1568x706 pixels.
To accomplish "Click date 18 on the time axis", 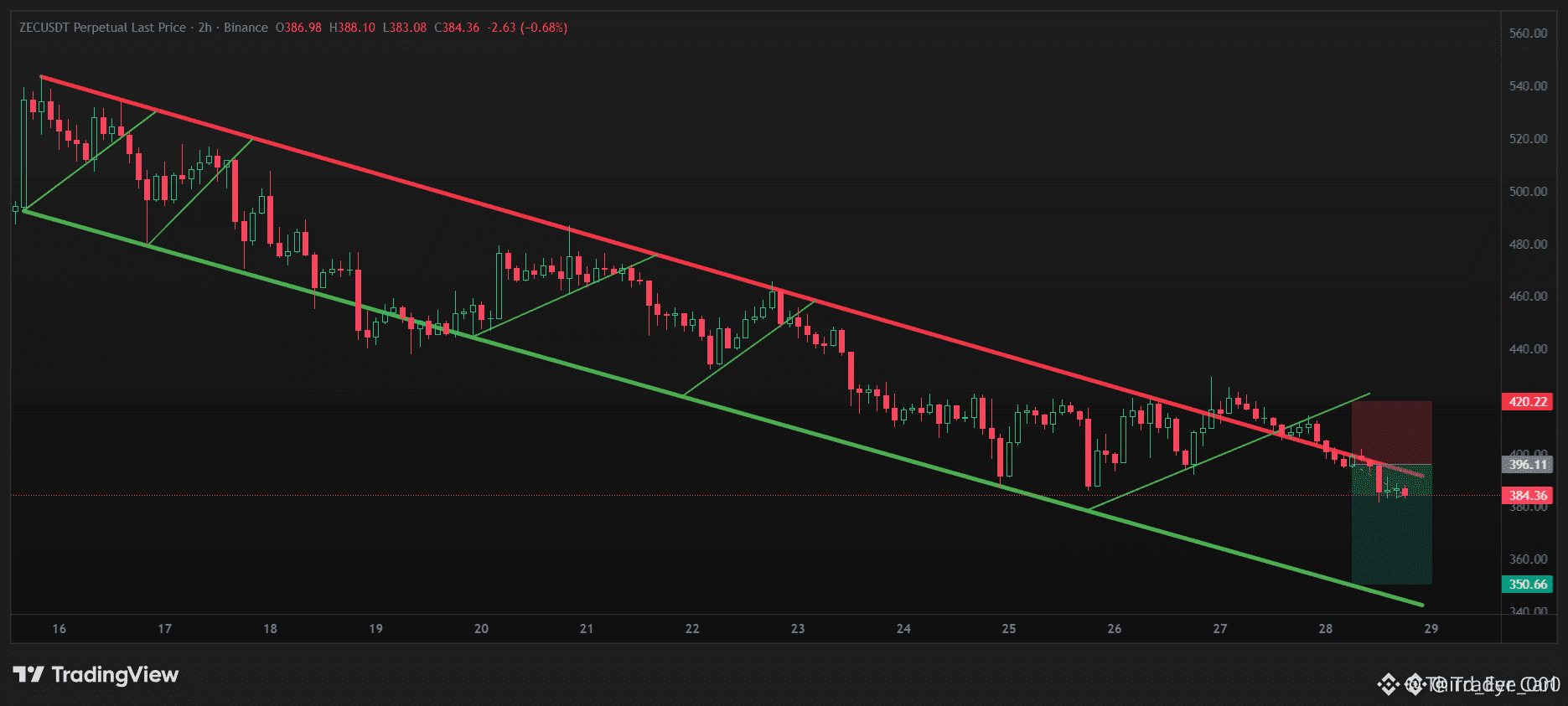I will [270, 629].
